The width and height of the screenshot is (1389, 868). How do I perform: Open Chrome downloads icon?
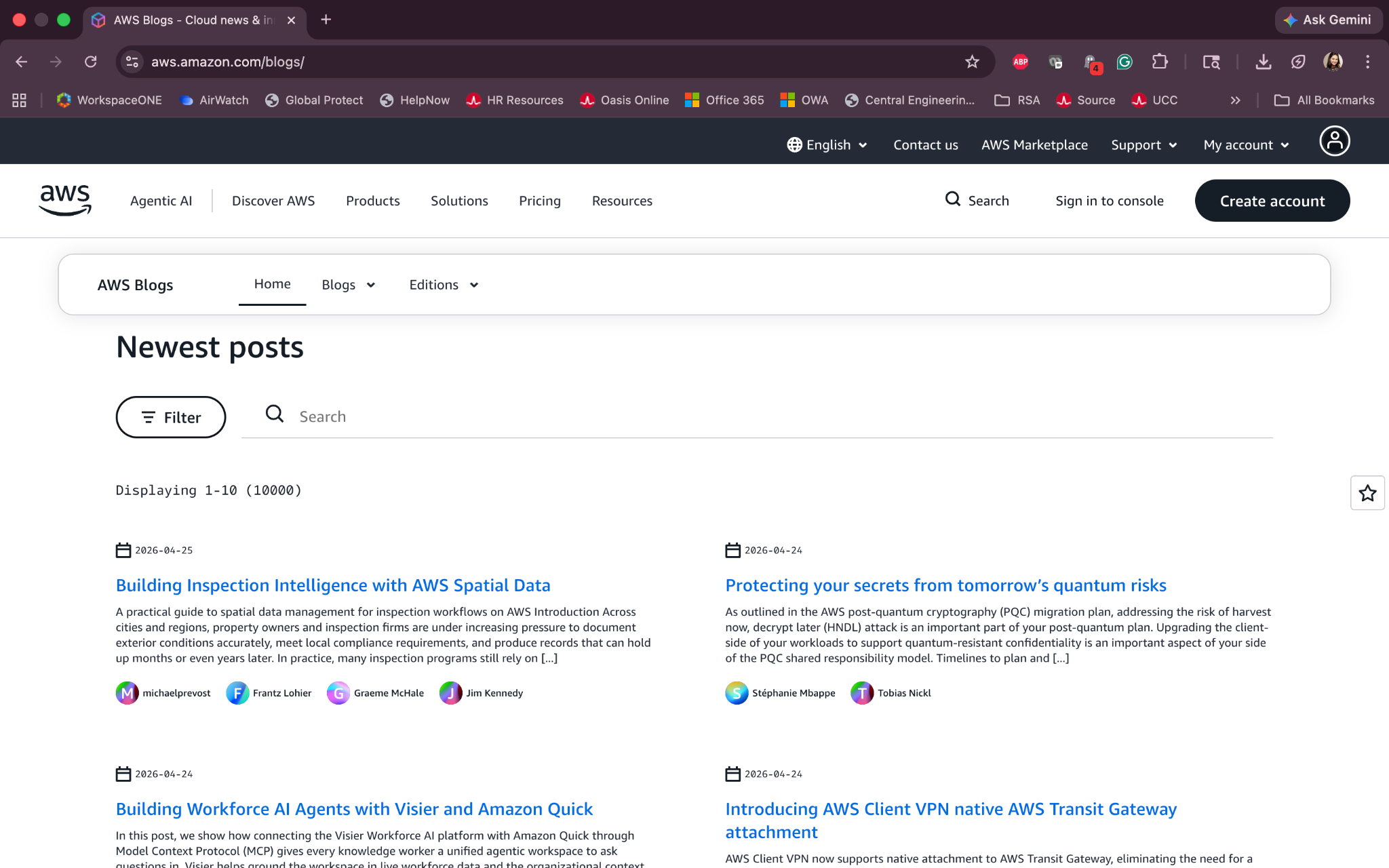[1263, 62]
